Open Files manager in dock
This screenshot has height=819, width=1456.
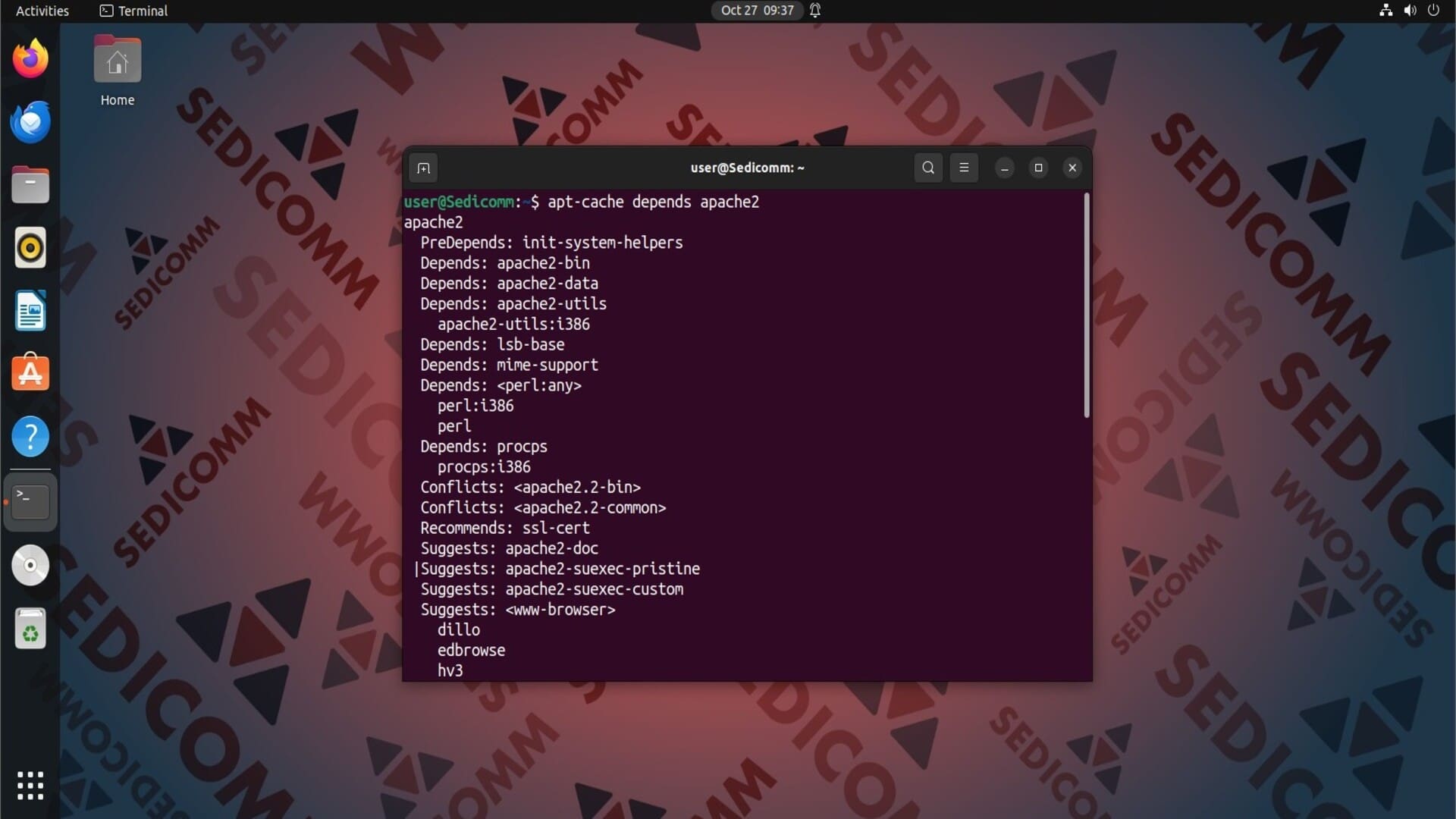30,185
